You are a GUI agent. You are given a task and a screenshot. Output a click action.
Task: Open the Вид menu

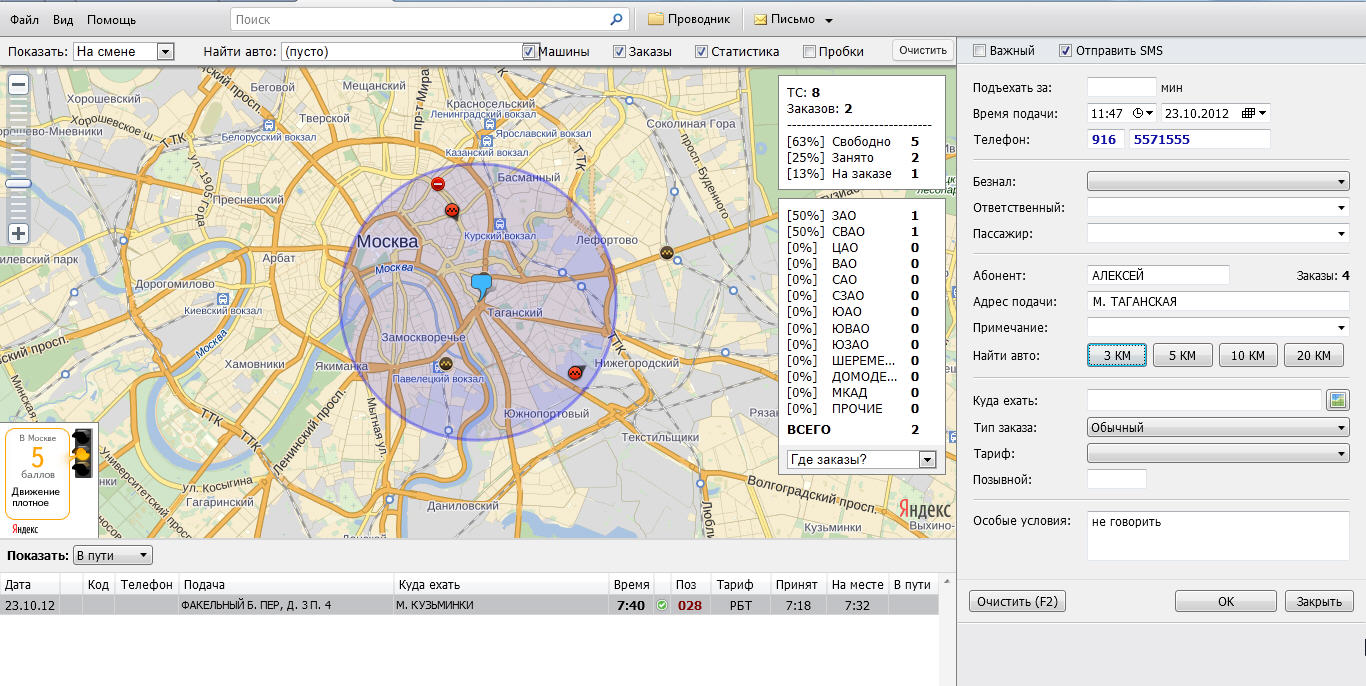(63, 19)
